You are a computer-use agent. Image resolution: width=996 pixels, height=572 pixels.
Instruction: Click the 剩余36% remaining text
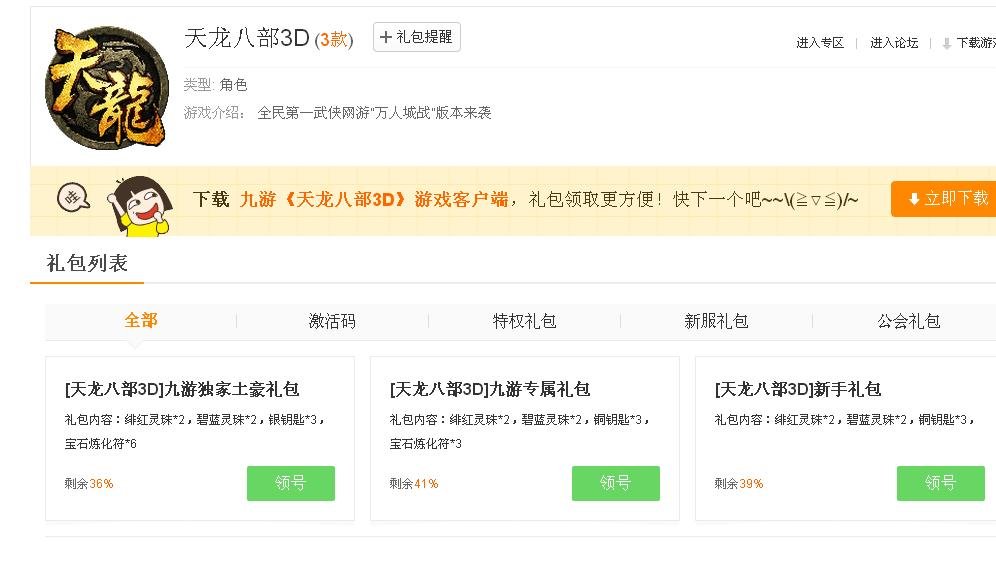coord(88,484)
